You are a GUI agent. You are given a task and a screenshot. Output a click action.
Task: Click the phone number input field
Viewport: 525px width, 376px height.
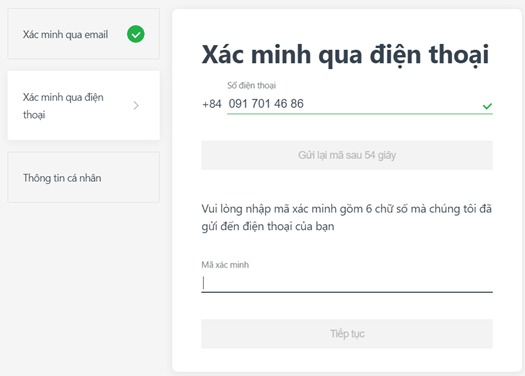pyautogui.click(x=360, y=104)
